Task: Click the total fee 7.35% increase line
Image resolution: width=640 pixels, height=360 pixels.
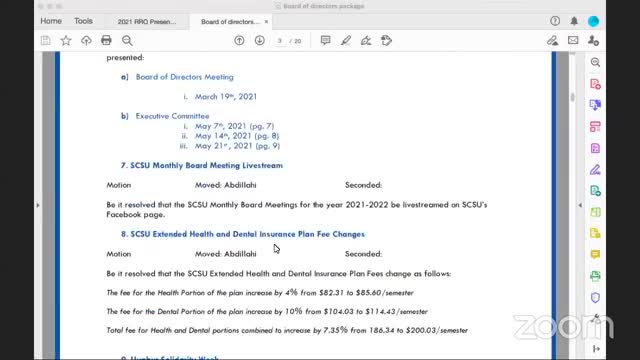Action: [x=287, y=330]
